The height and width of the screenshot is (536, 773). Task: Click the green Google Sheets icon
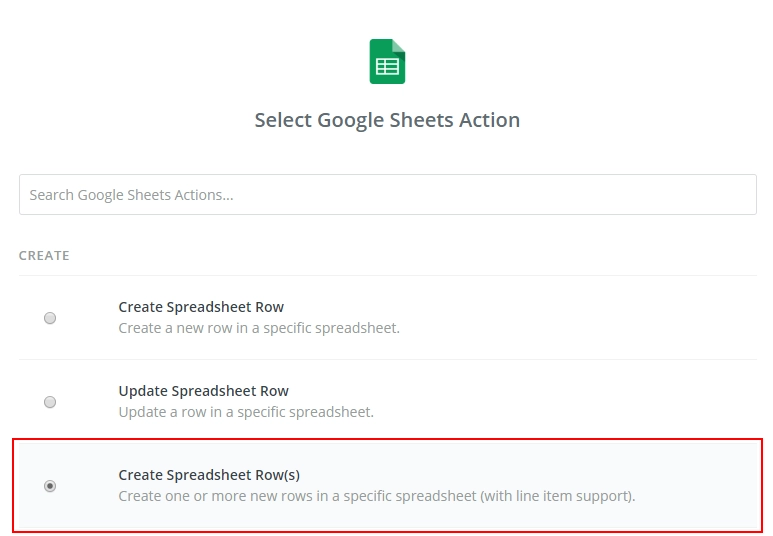click(387, 62)
